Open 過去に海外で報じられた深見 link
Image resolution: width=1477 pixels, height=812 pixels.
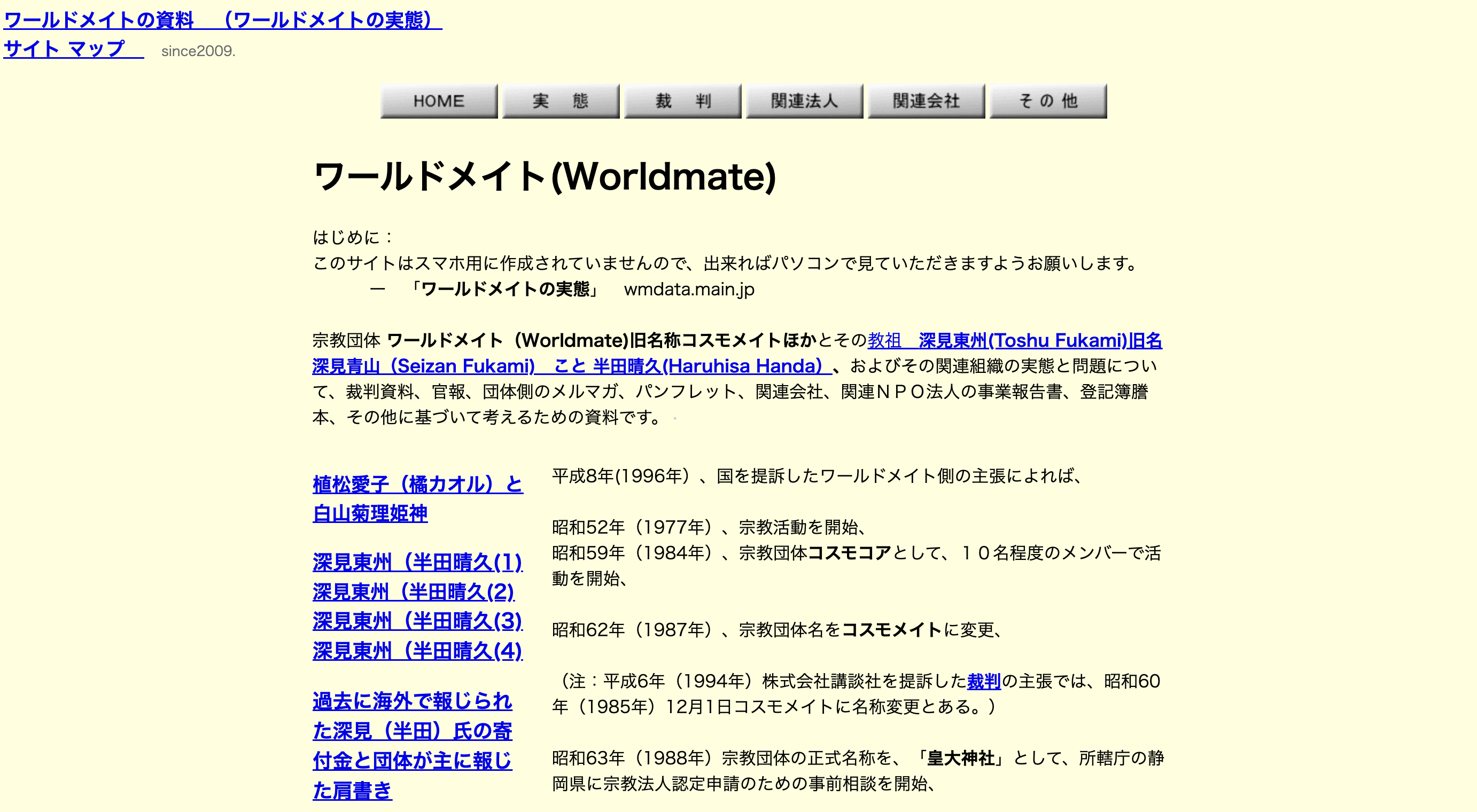[412, 746]
